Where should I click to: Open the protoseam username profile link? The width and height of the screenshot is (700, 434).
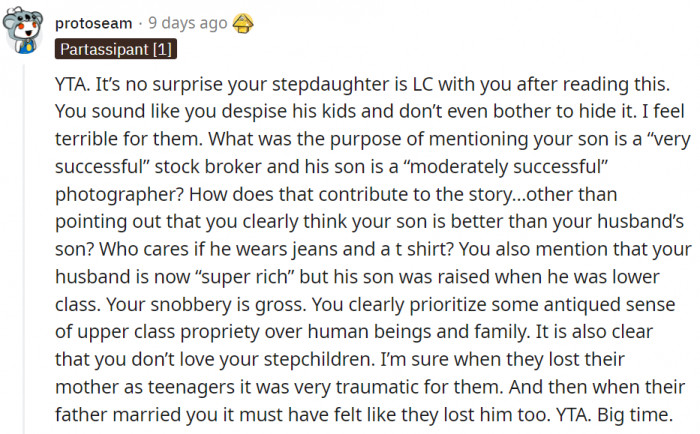pyautogui.click(x=93, y=23)
